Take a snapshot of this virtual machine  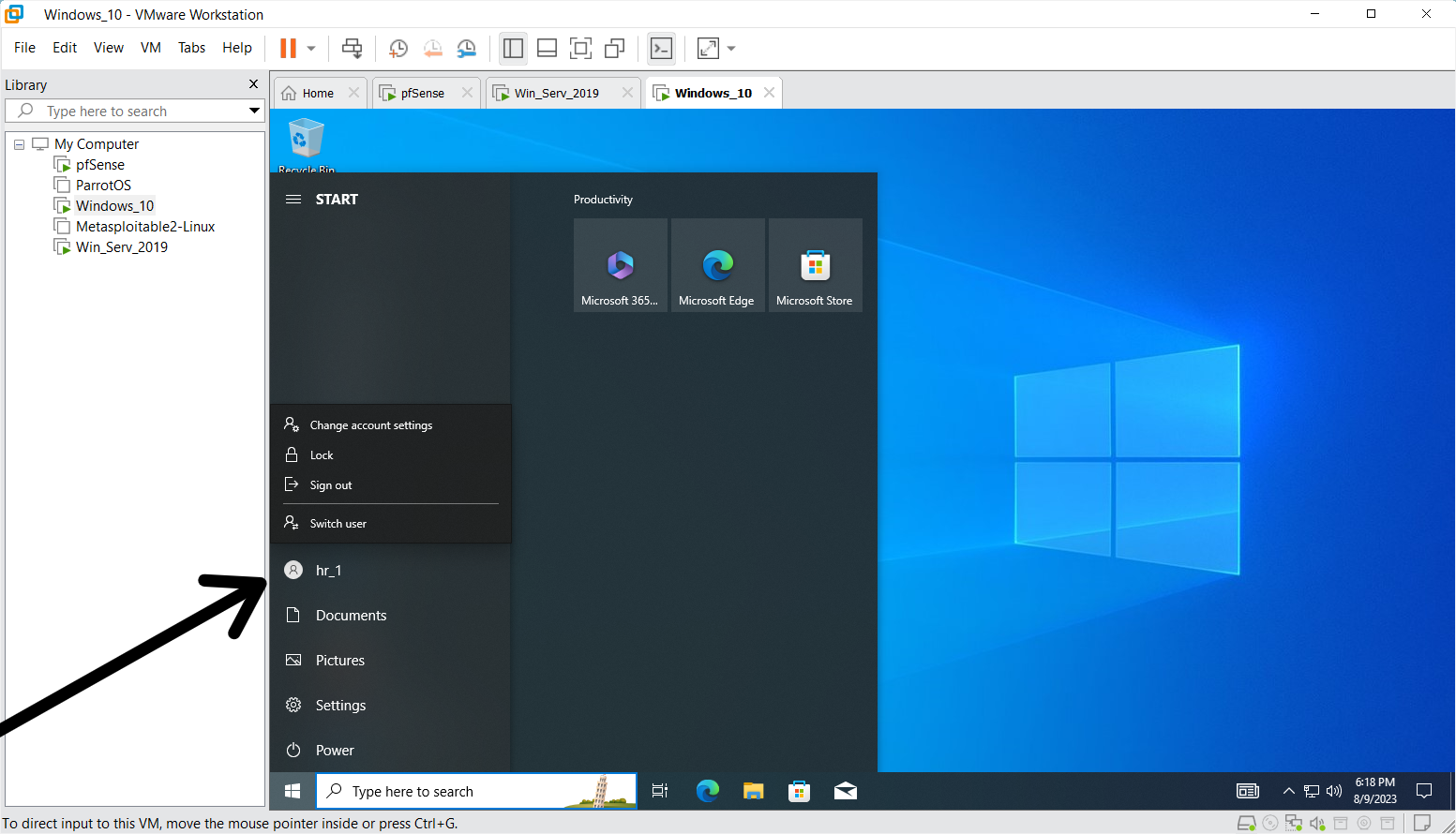click(x=398, y=49)
